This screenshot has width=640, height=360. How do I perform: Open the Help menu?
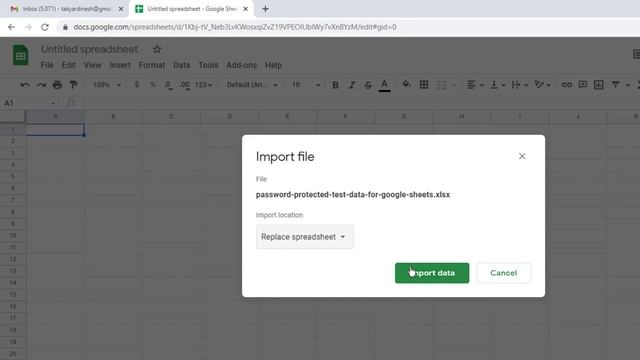point(273,65)
